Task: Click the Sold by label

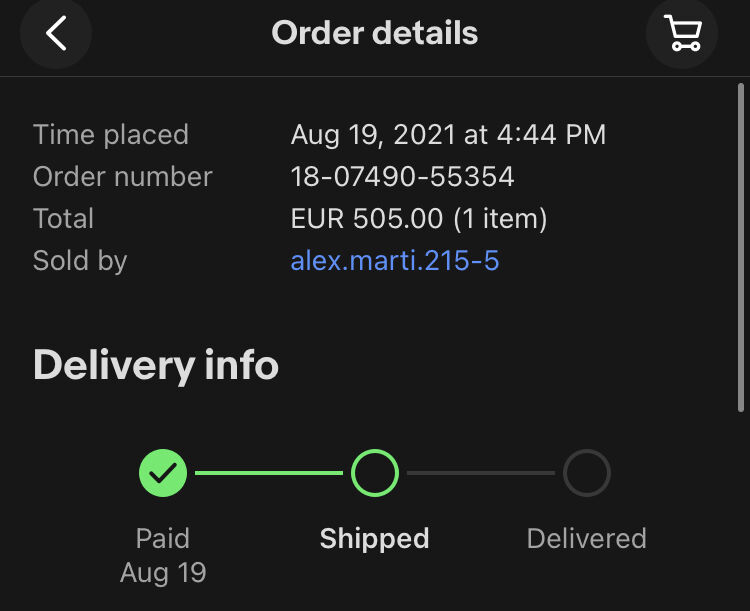Action: [80, 261]
